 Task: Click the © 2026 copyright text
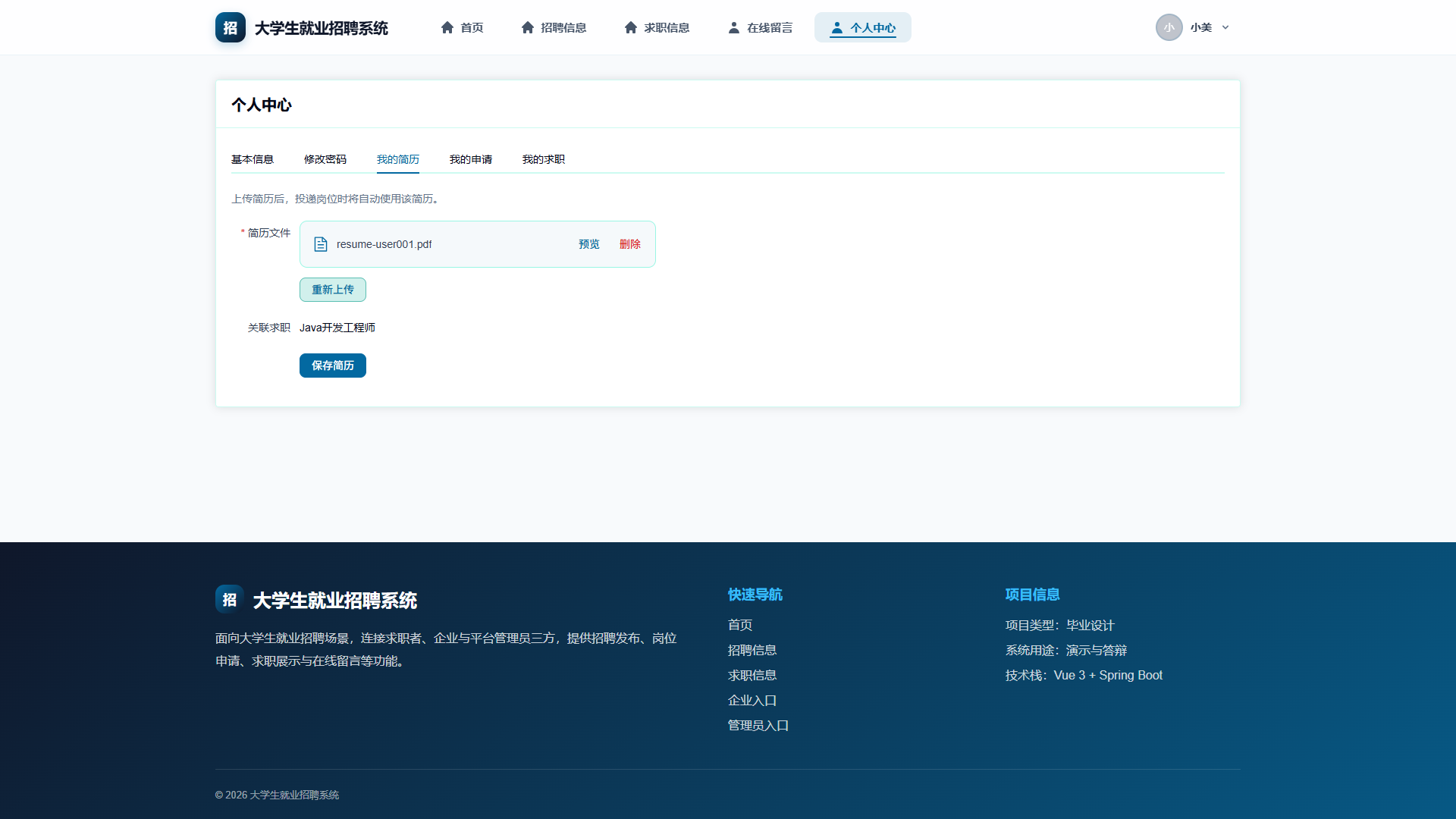pyautogui.click(x=277, y=795)
